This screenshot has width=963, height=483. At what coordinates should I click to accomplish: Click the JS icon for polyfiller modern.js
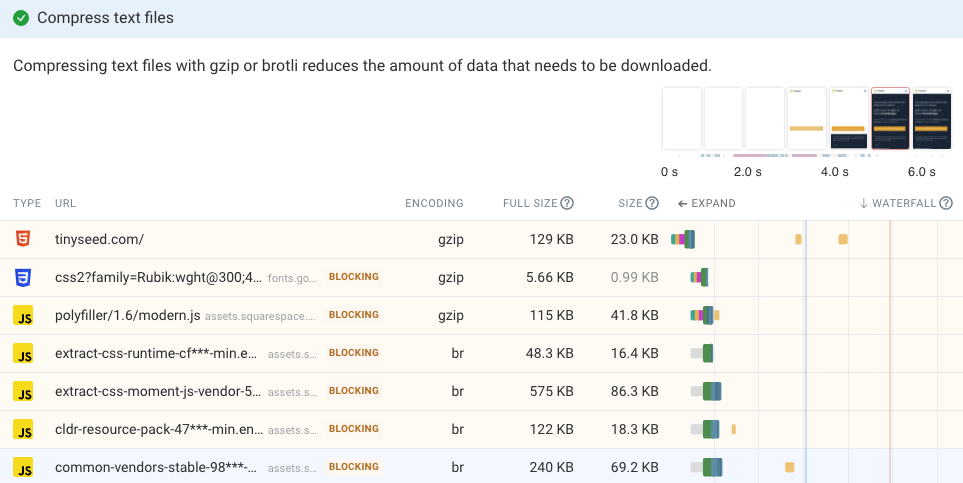(23, 315)
